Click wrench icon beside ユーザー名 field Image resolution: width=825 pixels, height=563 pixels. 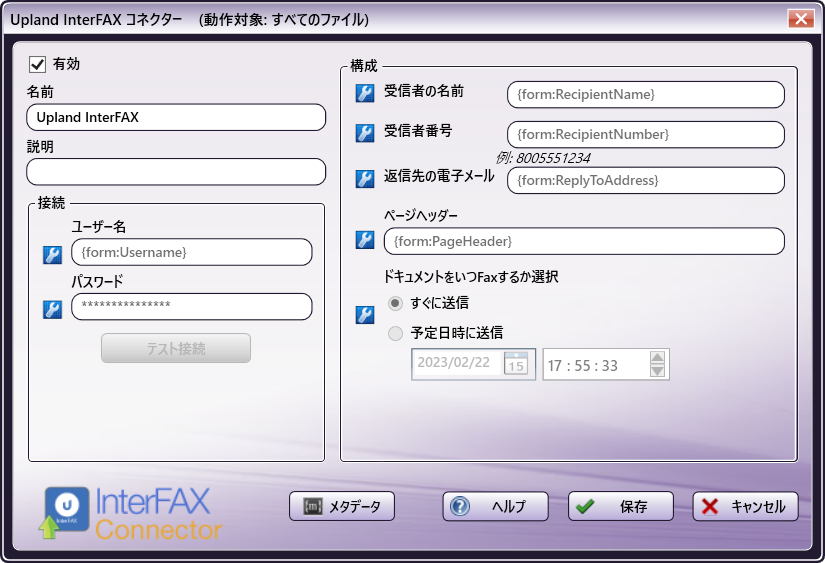click(x=52, y=255)
